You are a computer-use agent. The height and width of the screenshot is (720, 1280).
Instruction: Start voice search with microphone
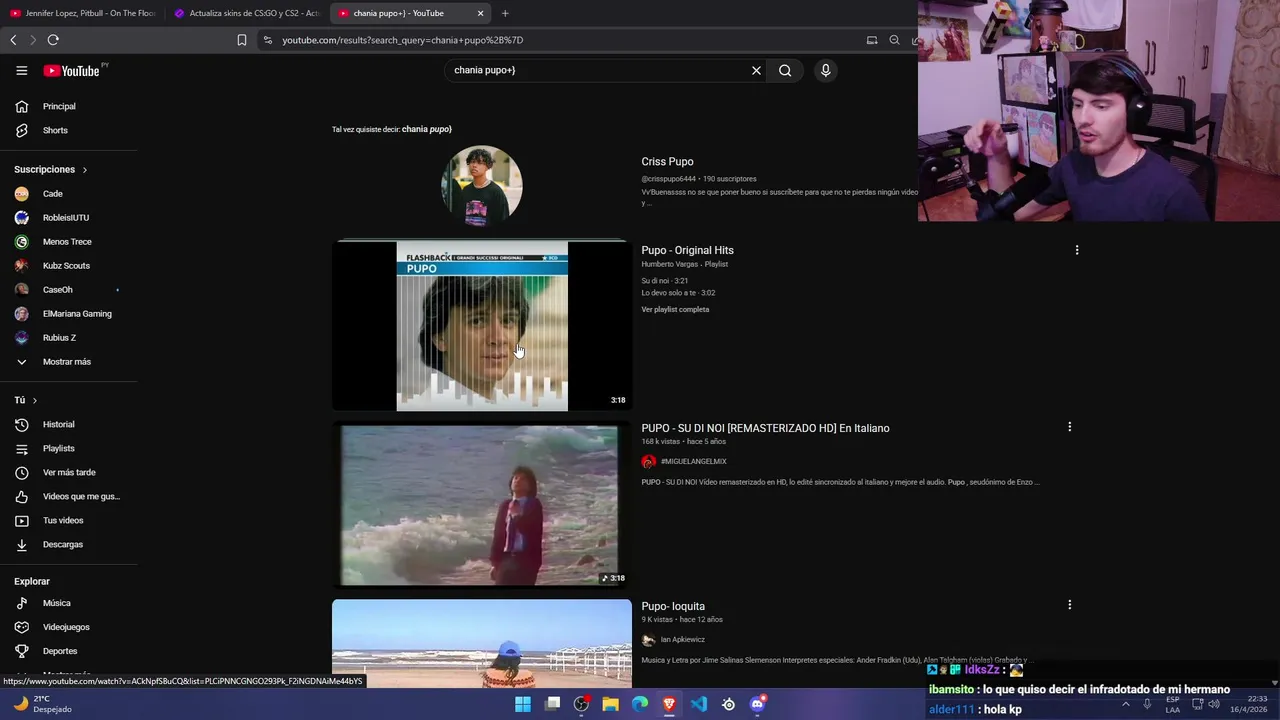coord(825,70)
